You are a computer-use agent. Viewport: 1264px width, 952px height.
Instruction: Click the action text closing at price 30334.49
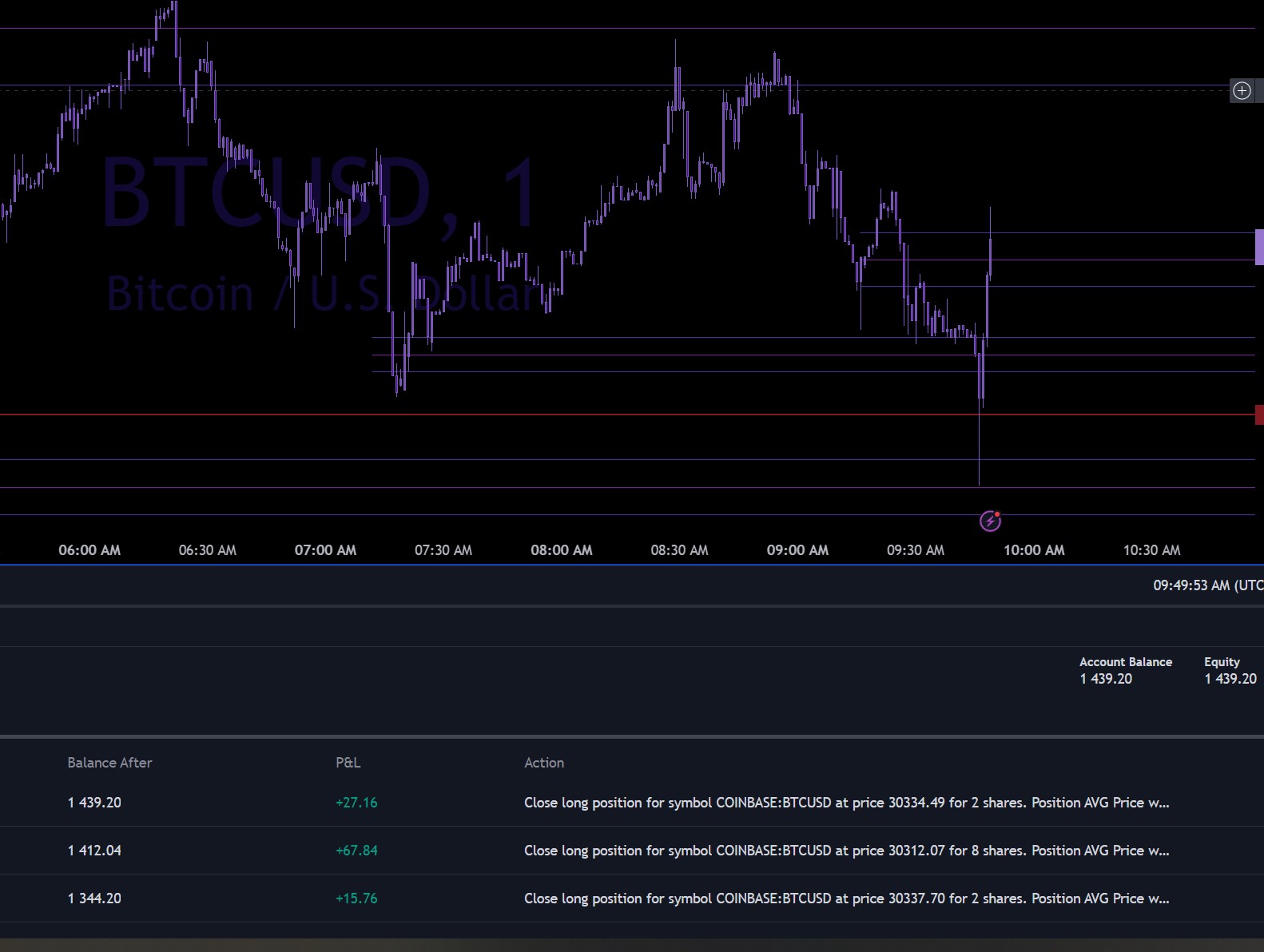coord(846,803)
